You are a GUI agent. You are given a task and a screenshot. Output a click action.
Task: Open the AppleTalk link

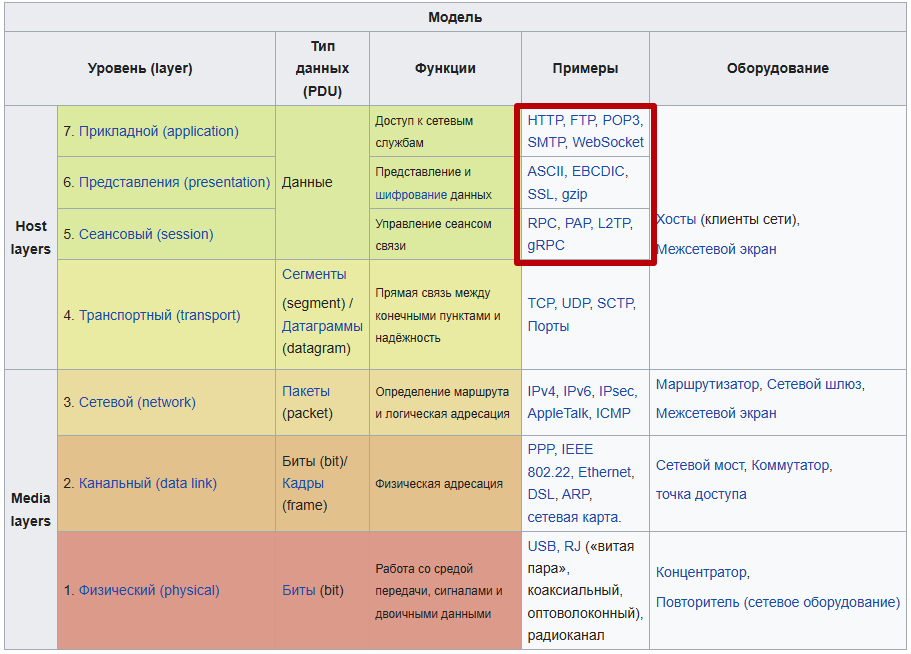point(558,413)
